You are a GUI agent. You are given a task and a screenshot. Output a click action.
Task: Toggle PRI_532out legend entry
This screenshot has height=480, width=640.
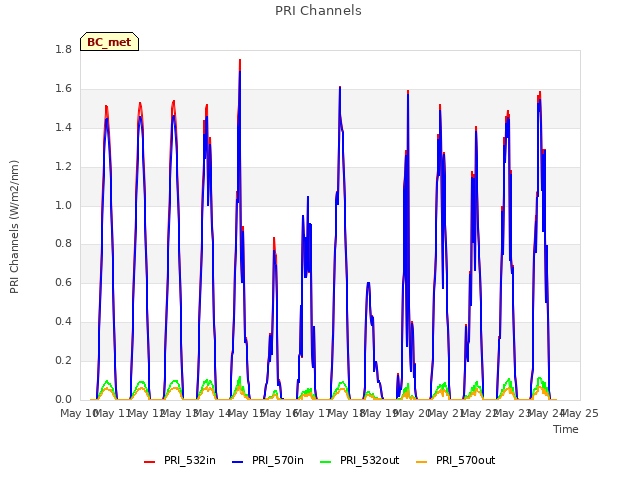click(360, 461)
